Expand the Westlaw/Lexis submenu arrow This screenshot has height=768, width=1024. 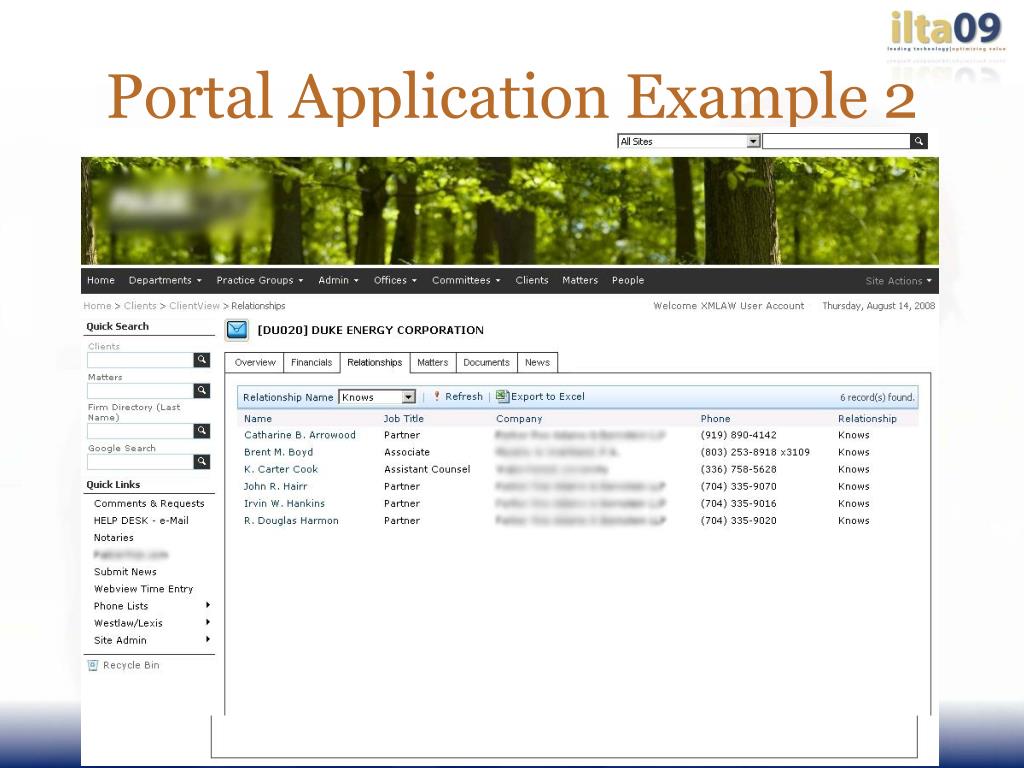(208, 622)
